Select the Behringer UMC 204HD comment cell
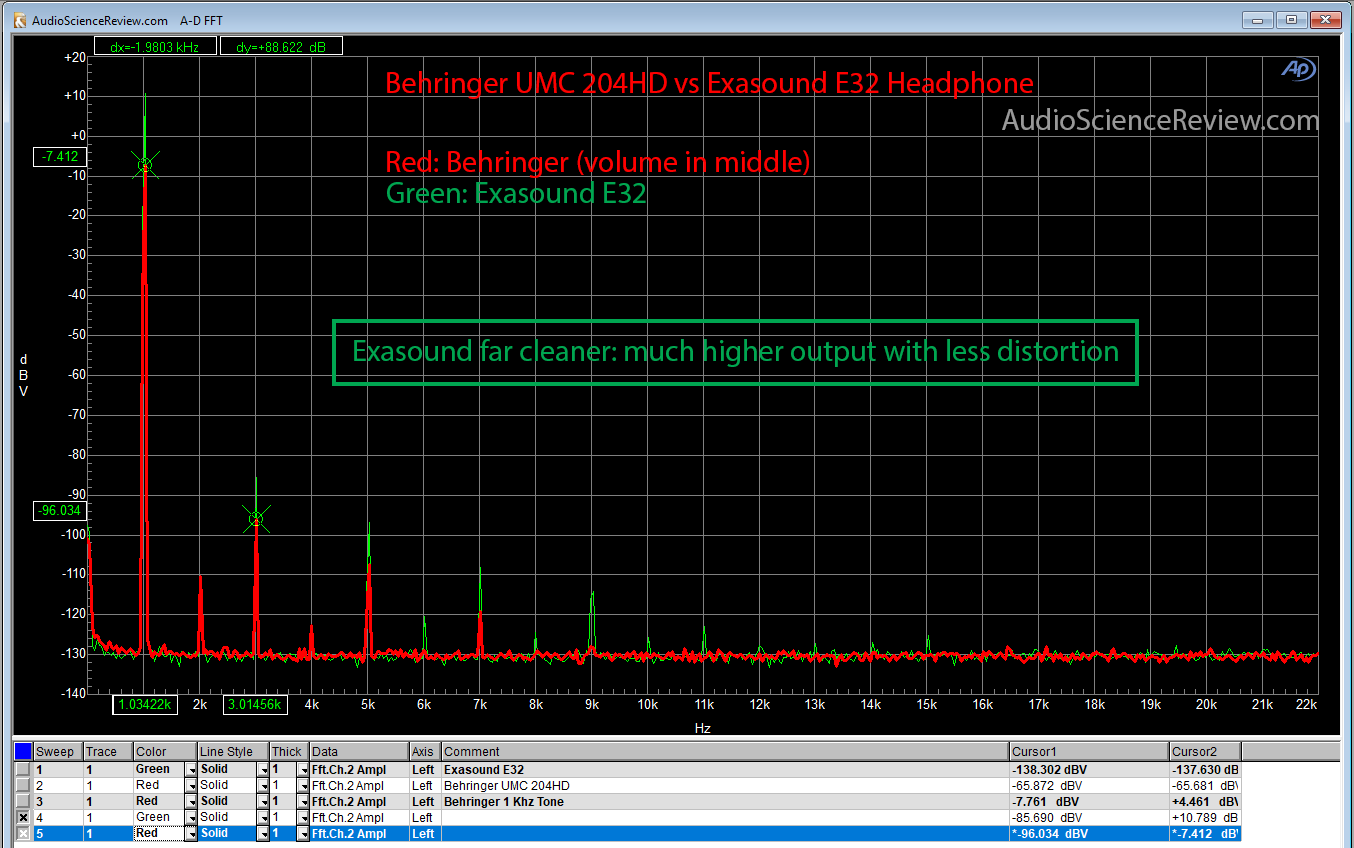This screenshot has height=848, width=1354. coord(725,785)
